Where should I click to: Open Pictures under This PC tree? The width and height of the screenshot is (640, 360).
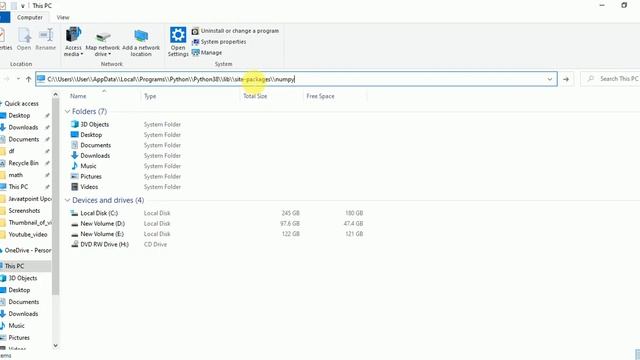click(19, 338)
